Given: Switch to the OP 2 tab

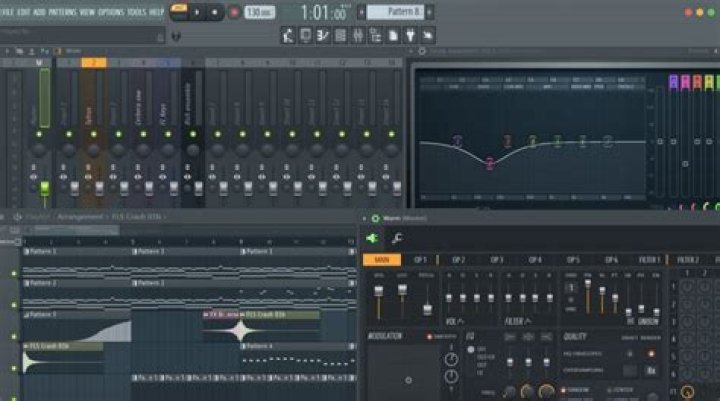Looking at the screenshot, I should (458, 260).
